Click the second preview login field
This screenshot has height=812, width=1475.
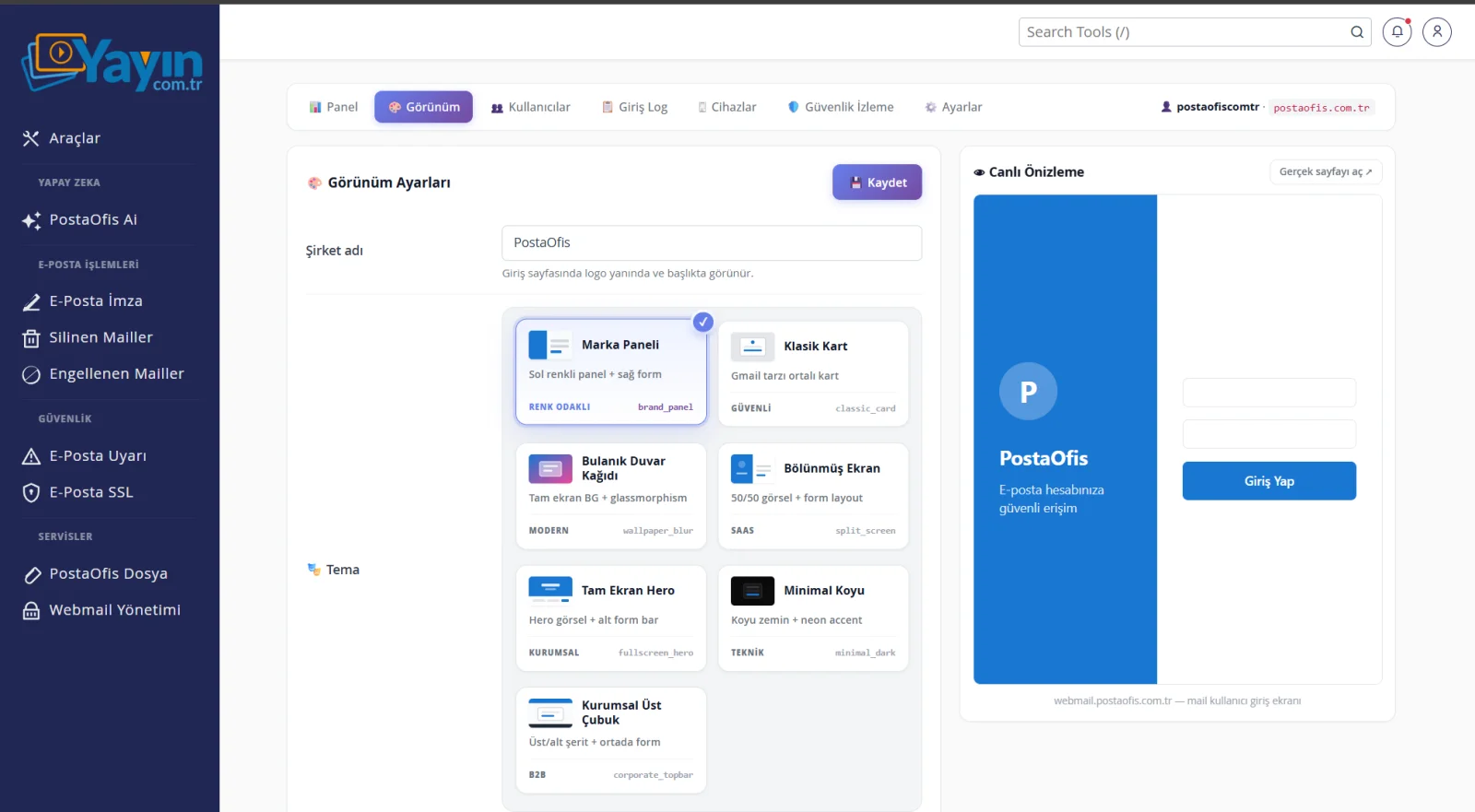coord(1269,434)
